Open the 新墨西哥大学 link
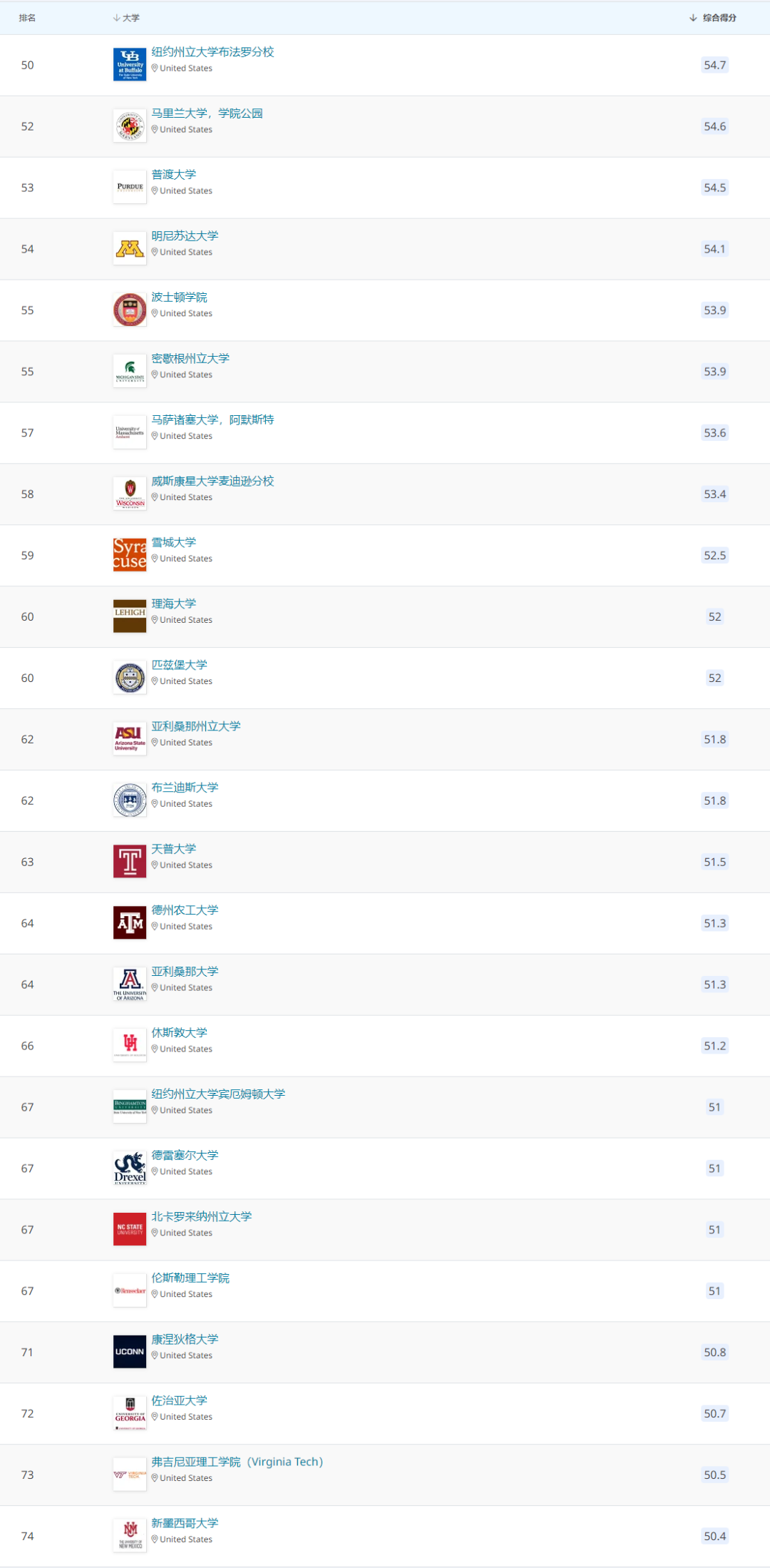This screenshot has height=1568, width=770. coord(185,1523)
